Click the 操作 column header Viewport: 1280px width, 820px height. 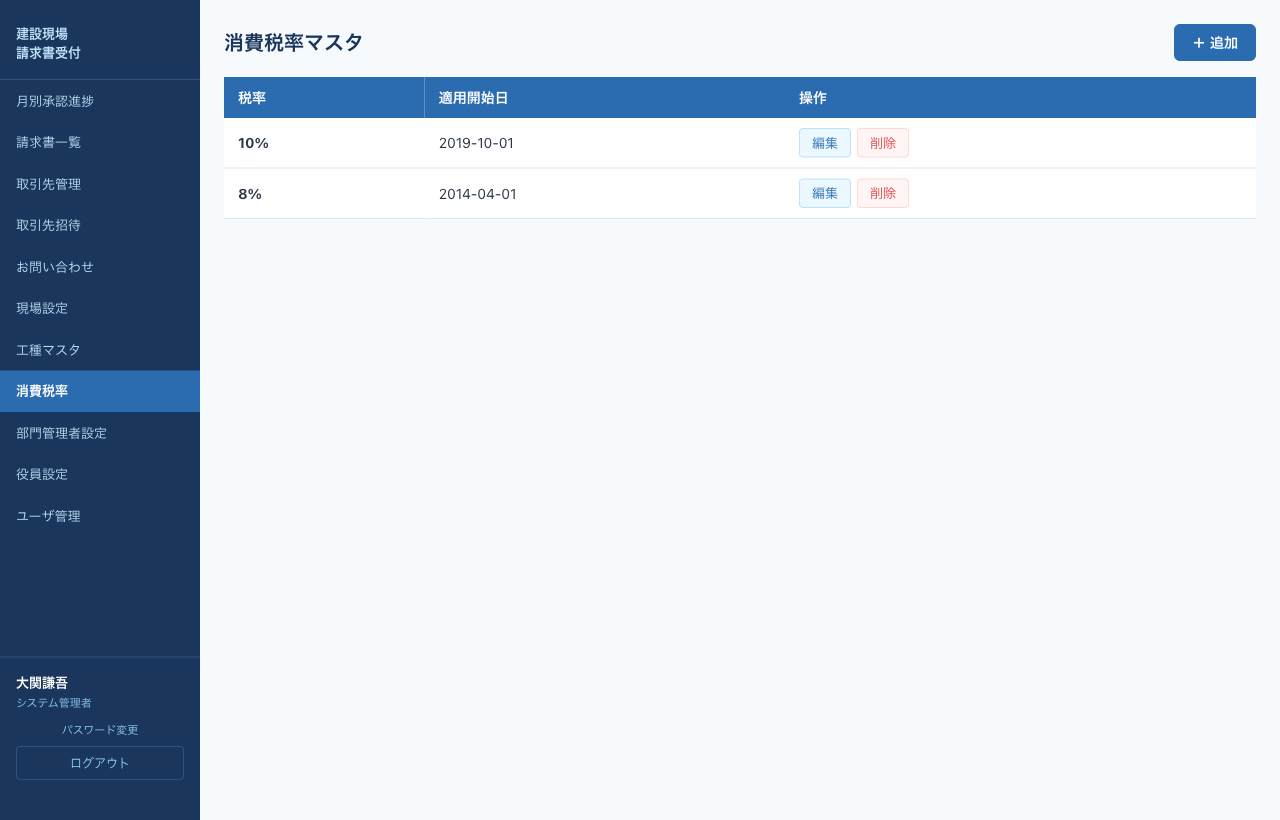pyautogui.click(x=1020, y=98)
